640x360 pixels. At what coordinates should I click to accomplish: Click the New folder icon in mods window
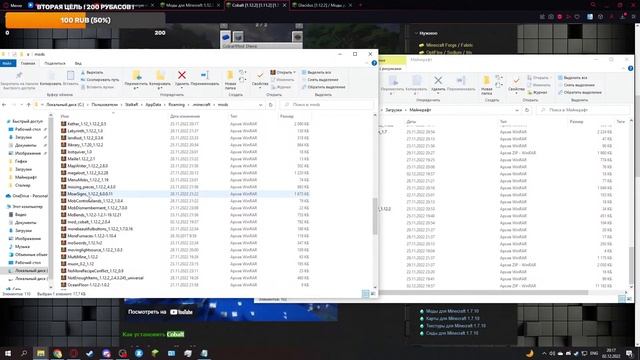tap(230, 76)
